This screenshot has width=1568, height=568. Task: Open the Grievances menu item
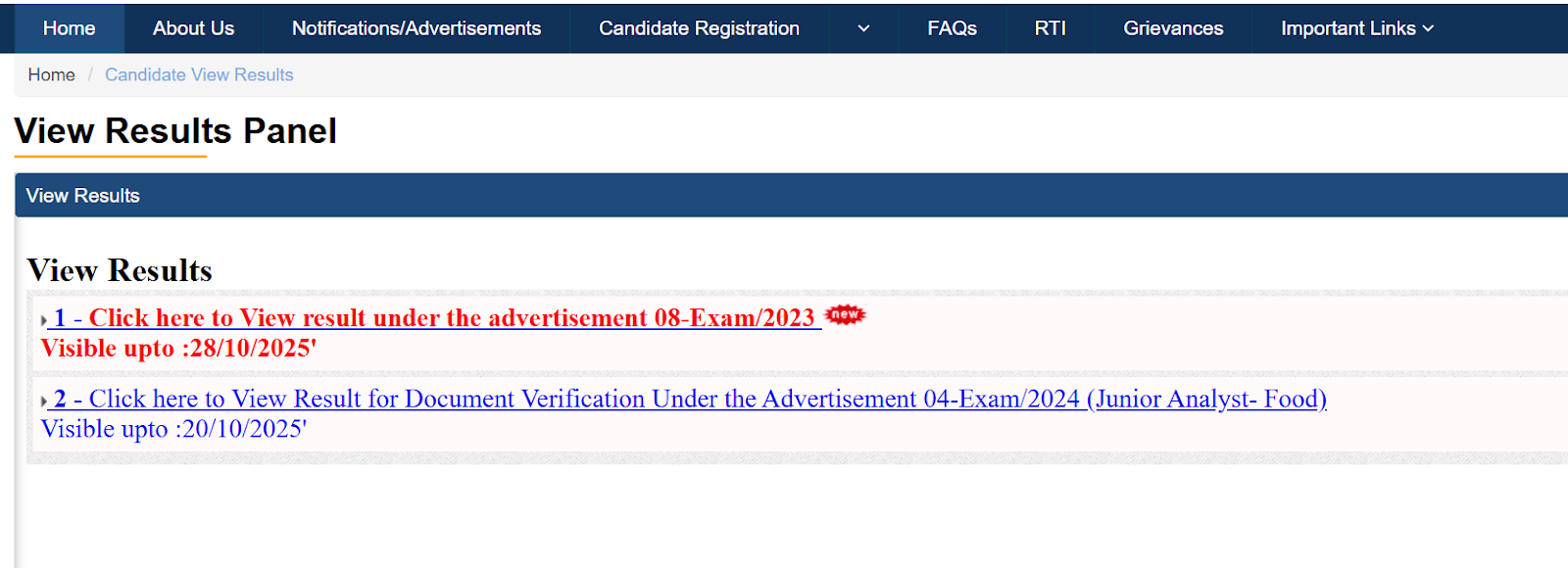1173,28
